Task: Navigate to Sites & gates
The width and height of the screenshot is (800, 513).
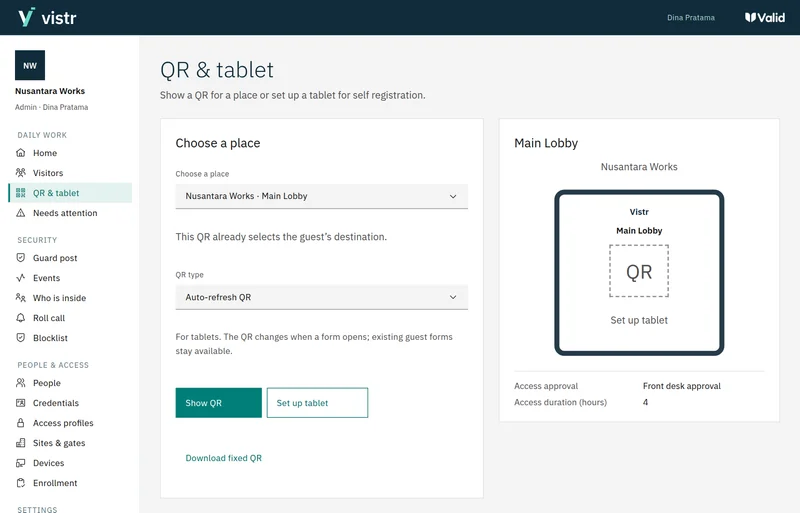Action: (70, 443)
